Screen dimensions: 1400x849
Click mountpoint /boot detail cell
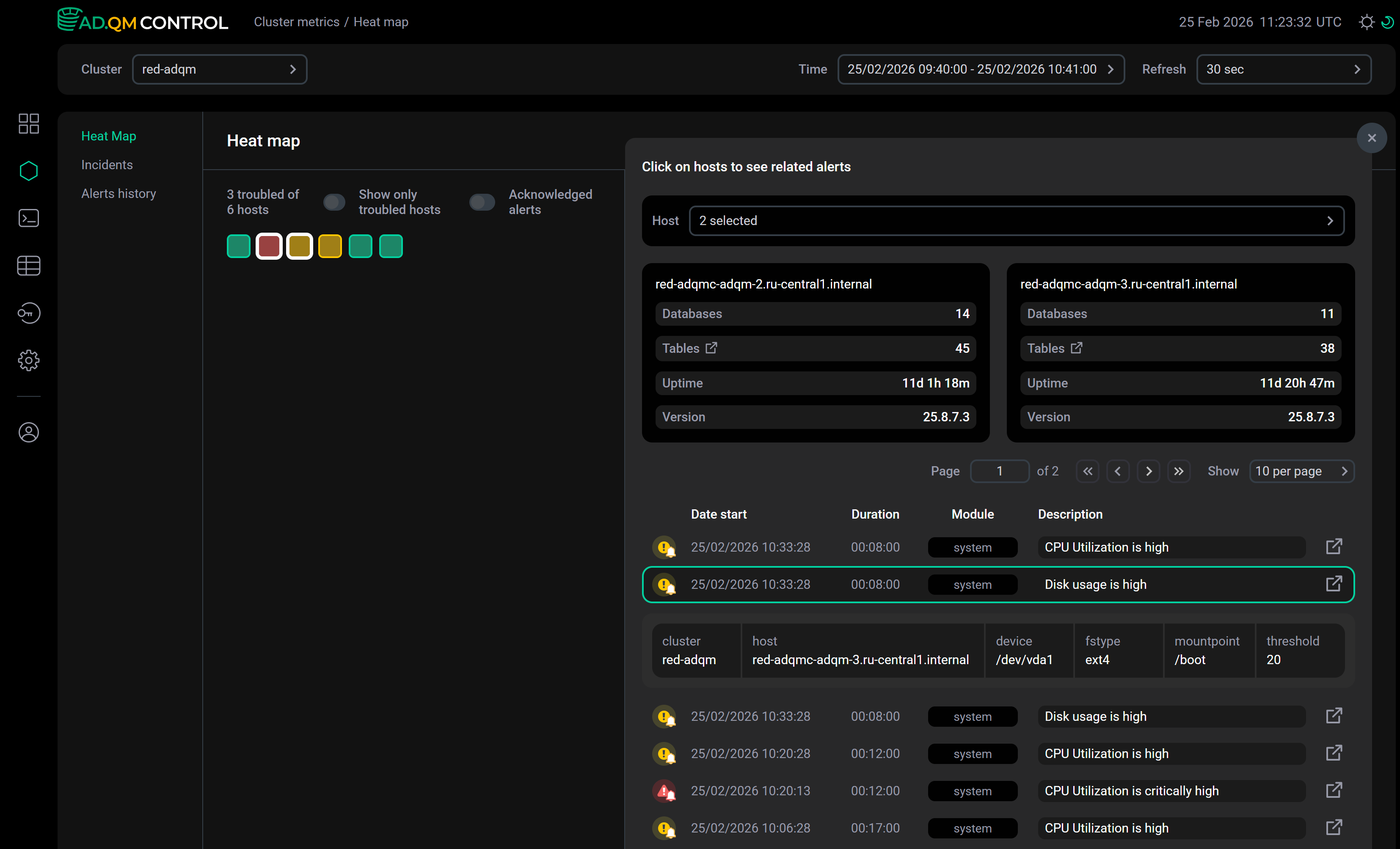1209,650
